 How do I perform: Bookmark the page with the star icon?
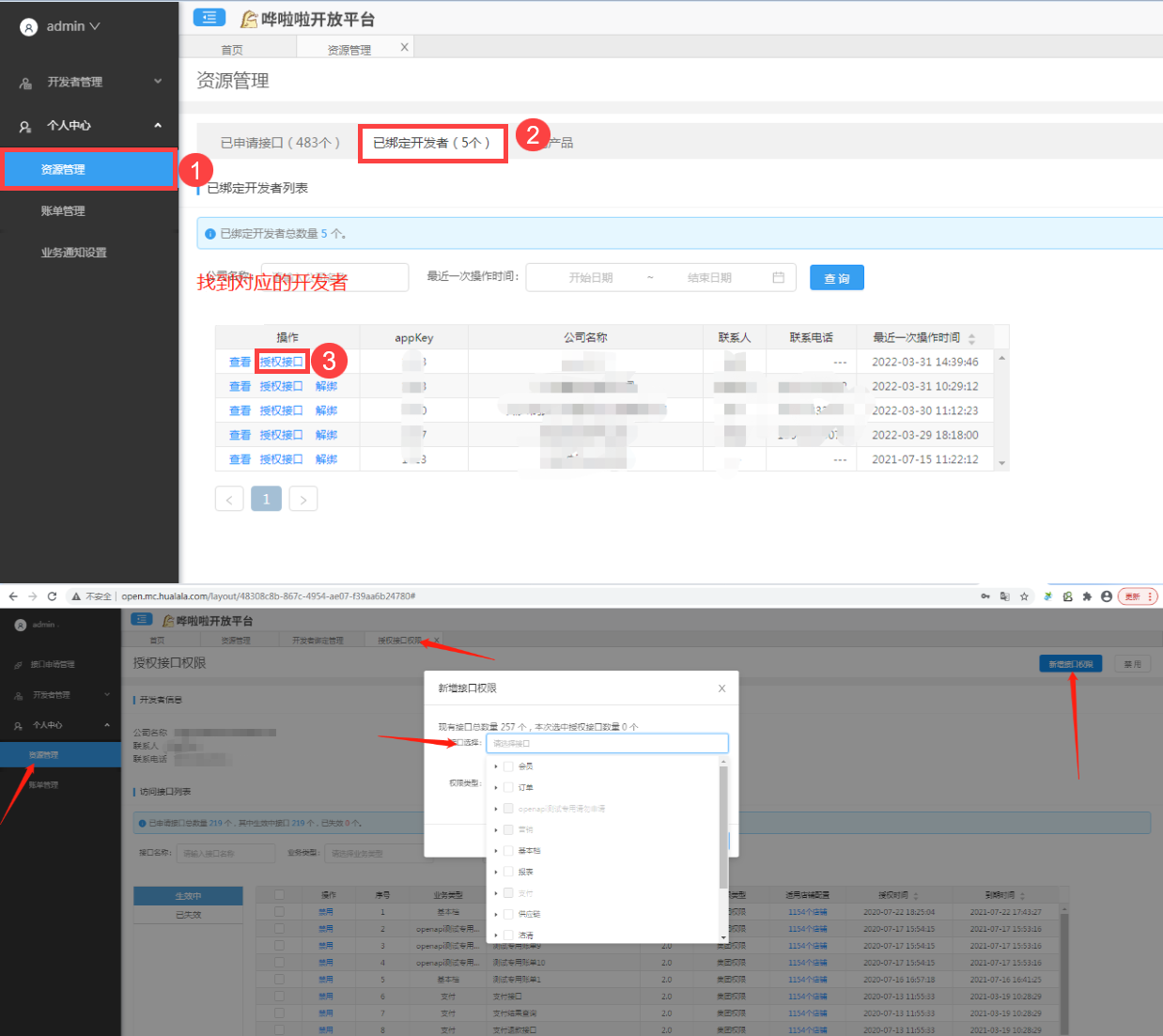tap(1024, 596)
